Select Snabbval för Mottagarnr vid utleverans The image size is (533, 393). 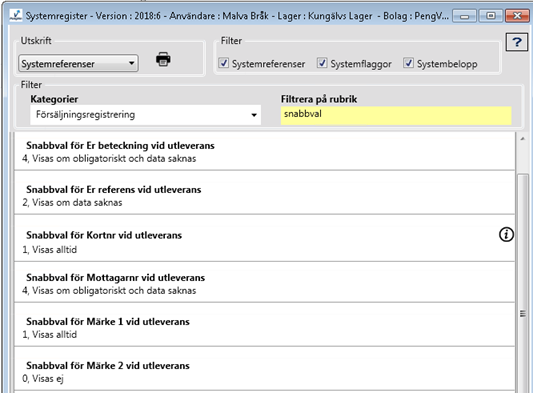(x=264, y=282)
